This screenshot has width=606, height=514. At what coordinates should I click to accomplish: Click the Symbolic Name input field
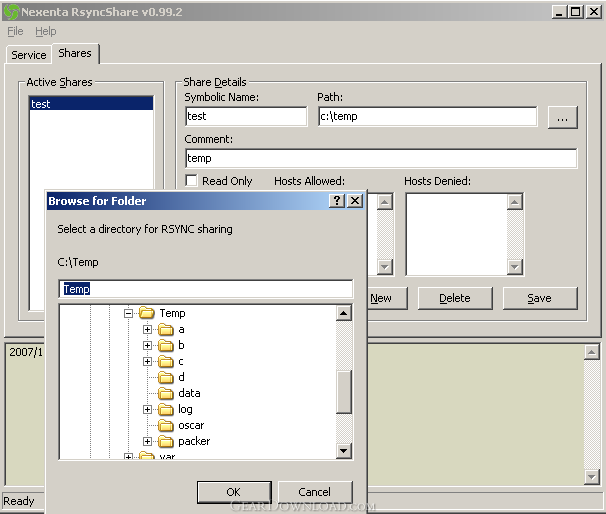pyautogui.click(x=246, y=116)
